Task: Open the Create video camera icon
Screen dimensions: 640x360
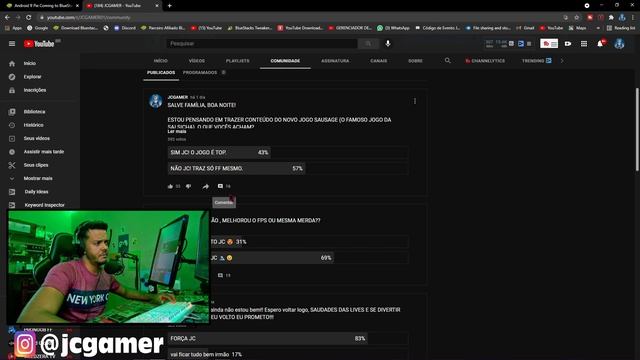Action: click(568, 44)
